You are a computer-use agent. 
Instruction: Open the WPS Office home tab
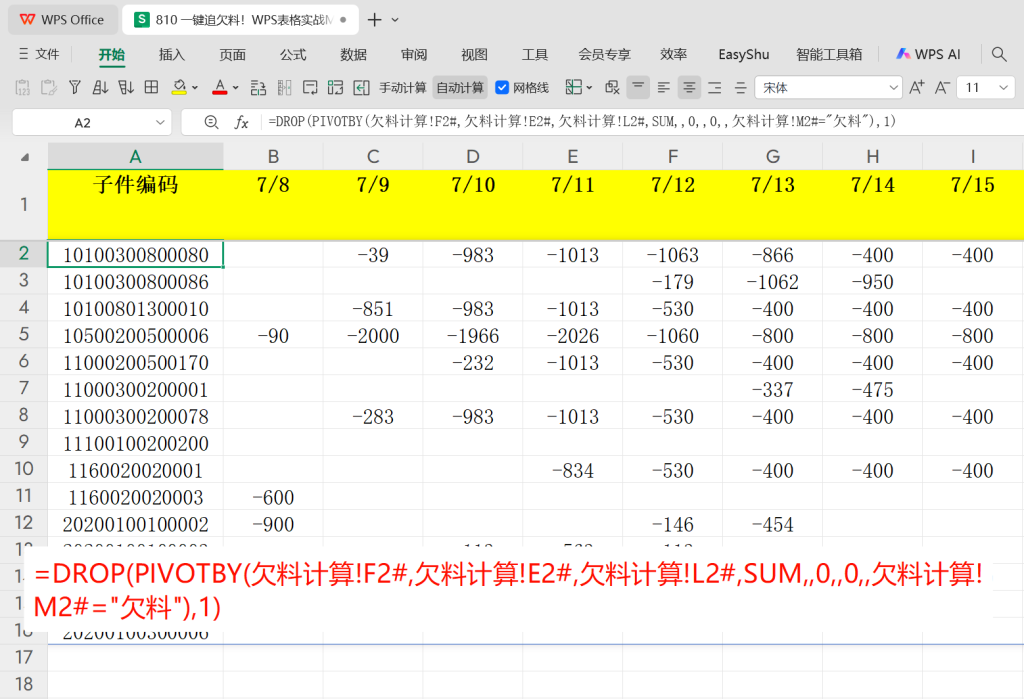tap(62, 20)
